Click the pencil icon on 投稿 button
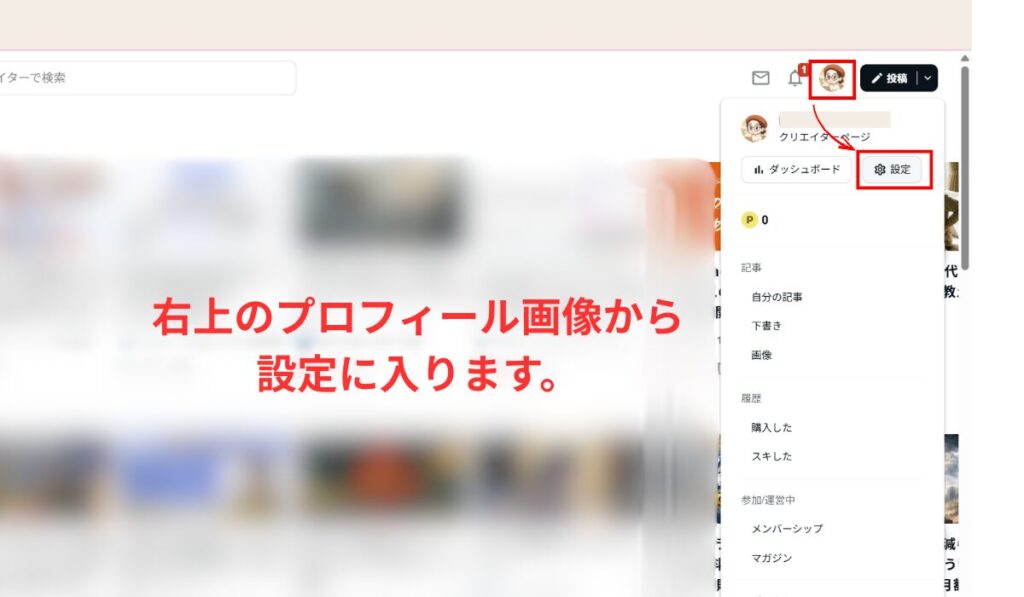 877,78
